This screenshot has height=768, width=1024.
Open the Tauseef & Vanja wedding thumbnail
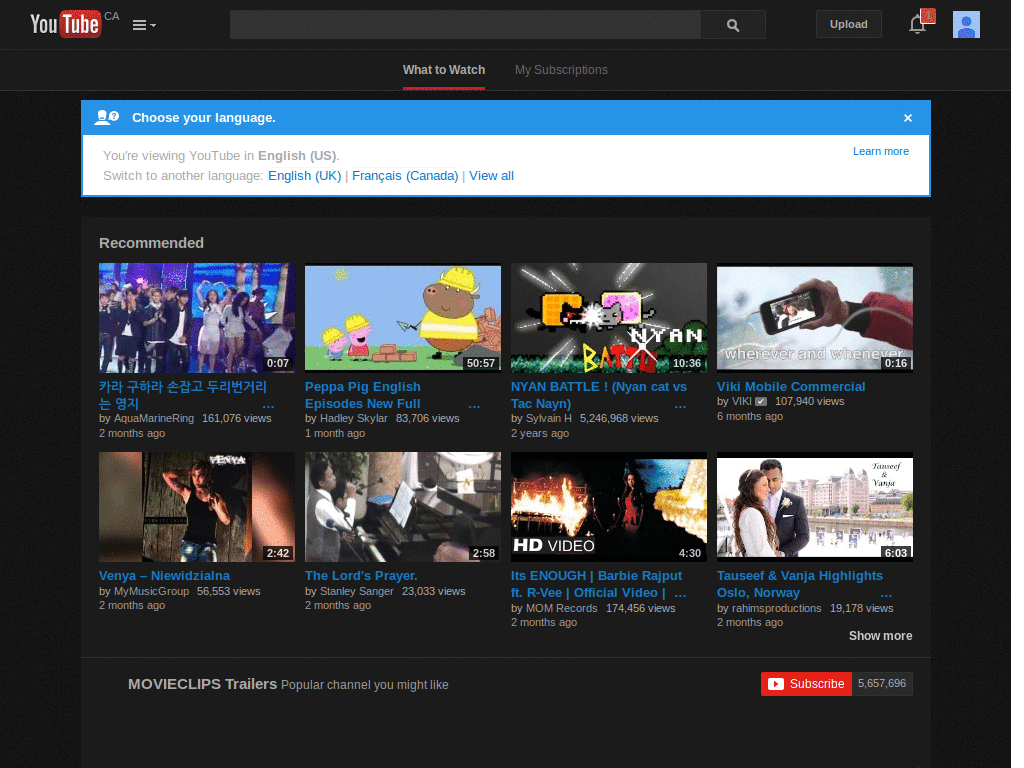coord(814,507)
